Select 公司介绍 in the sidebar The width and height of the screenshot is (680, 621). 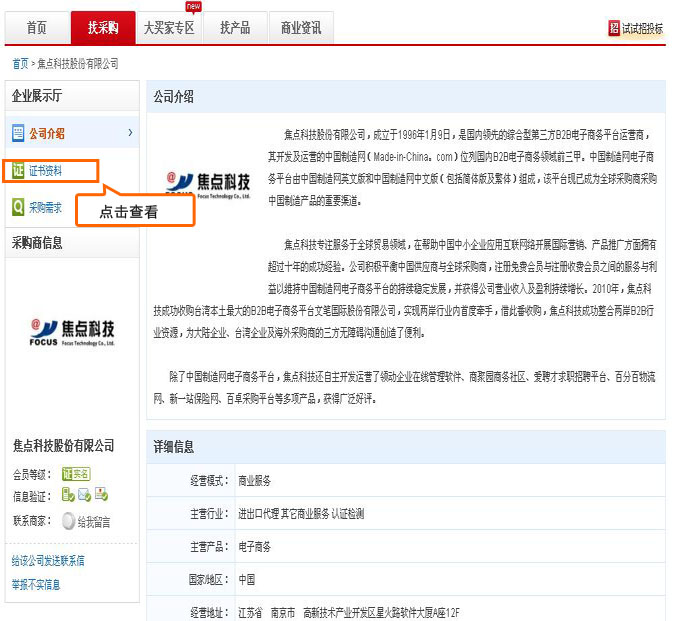point(47,133)
